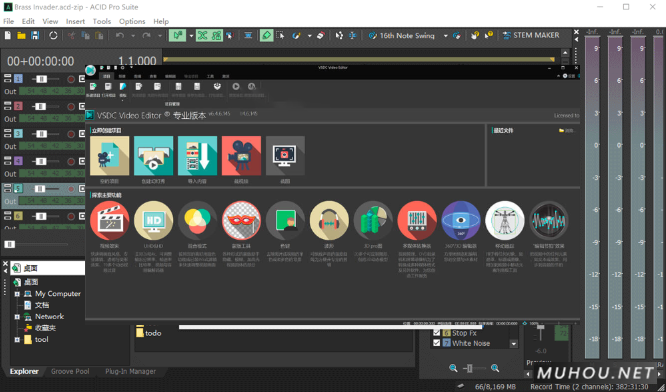This screenshot has width=666, height=392.
Task: Click the circular refresh icon in ACID toolbar
Action: [x=53, y=36]
